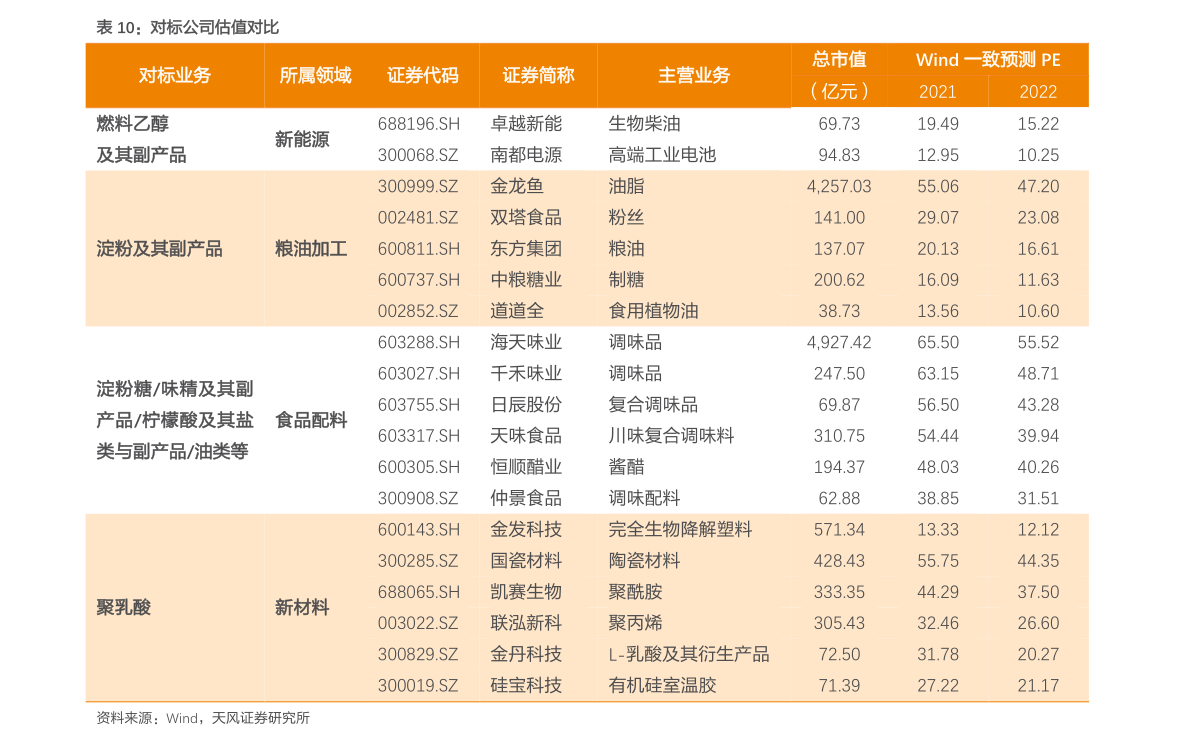Select the 总市值 header
The height and width of the screenshot is (746, 1191).
(x=839, y=59)
